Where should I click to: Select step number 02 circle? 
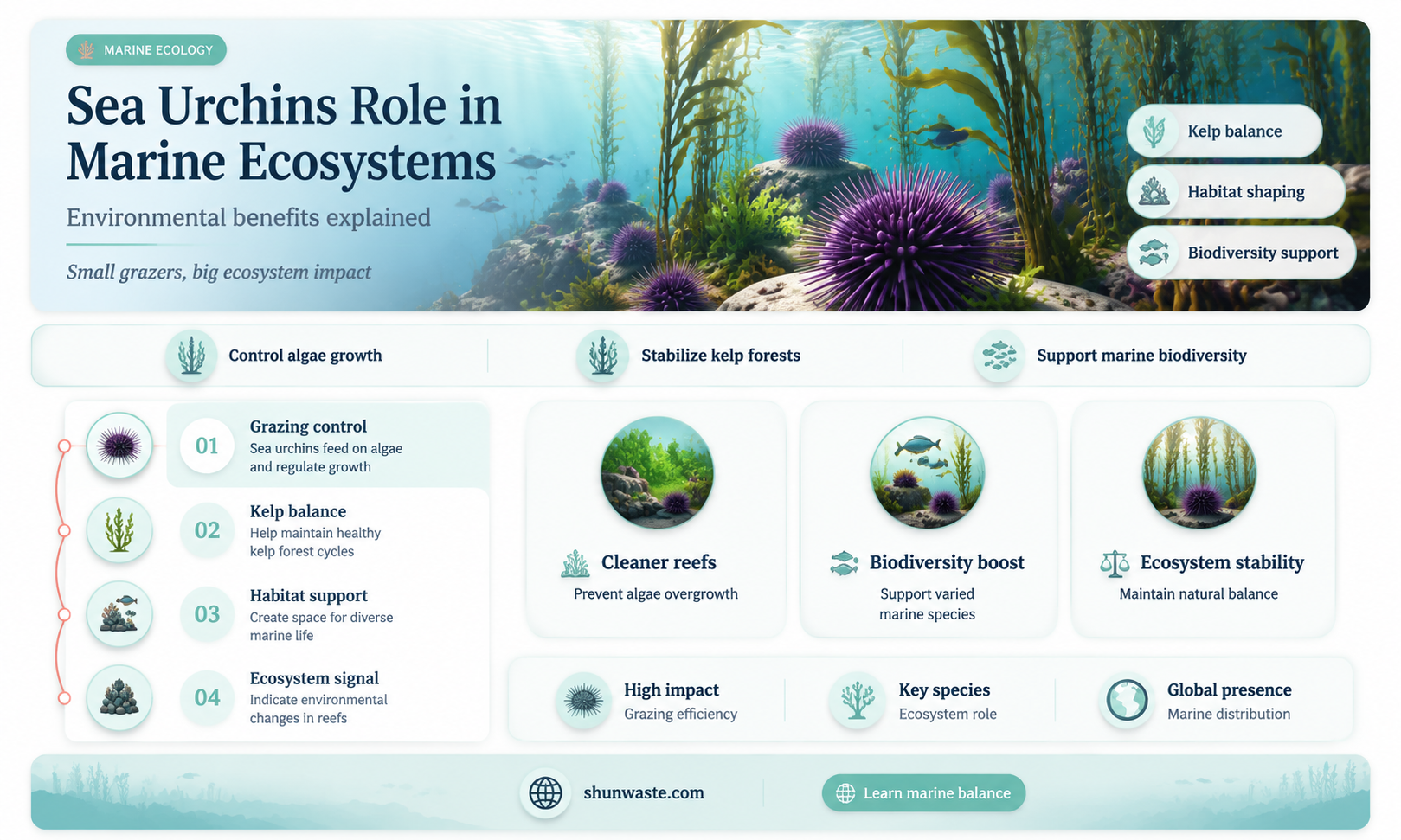click(x=207, y=530)
